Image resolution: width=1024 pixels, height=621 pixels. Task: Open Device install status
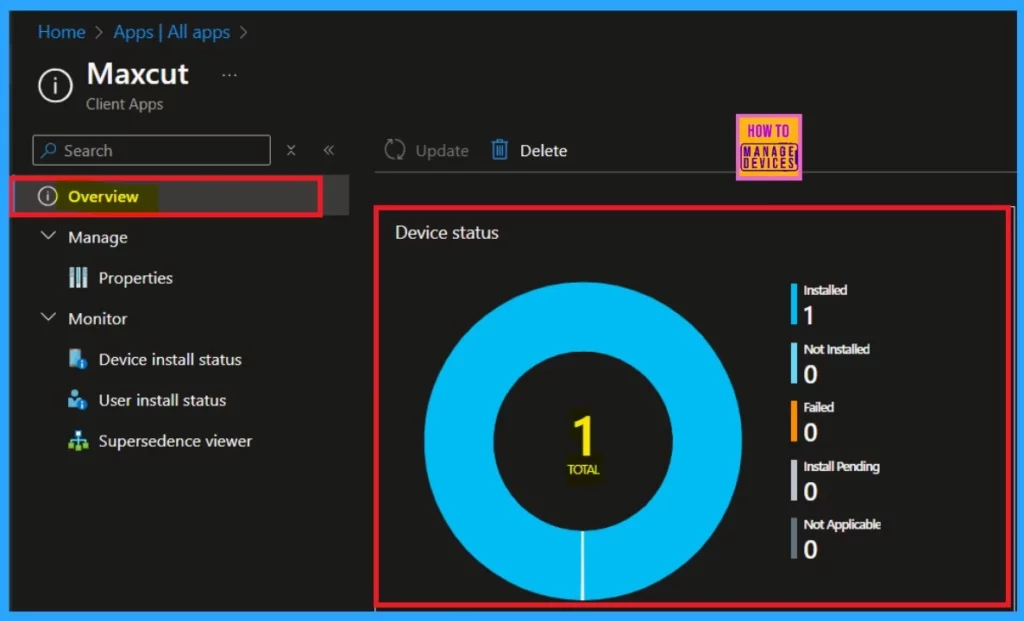(170, 360)
